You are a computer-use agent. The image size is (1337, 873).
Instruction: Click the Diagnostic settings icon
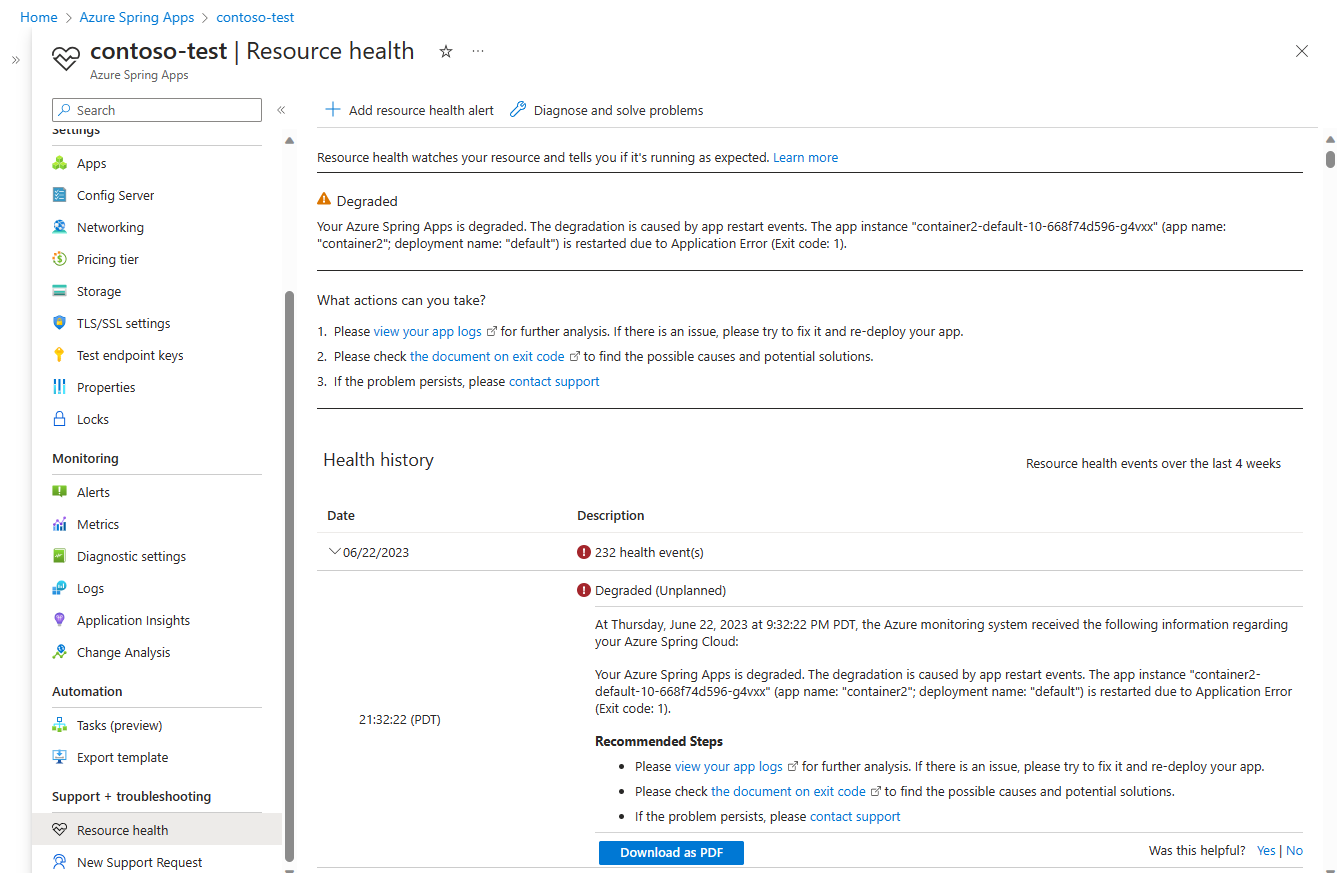pyautogui.click(x=60, y=556)
